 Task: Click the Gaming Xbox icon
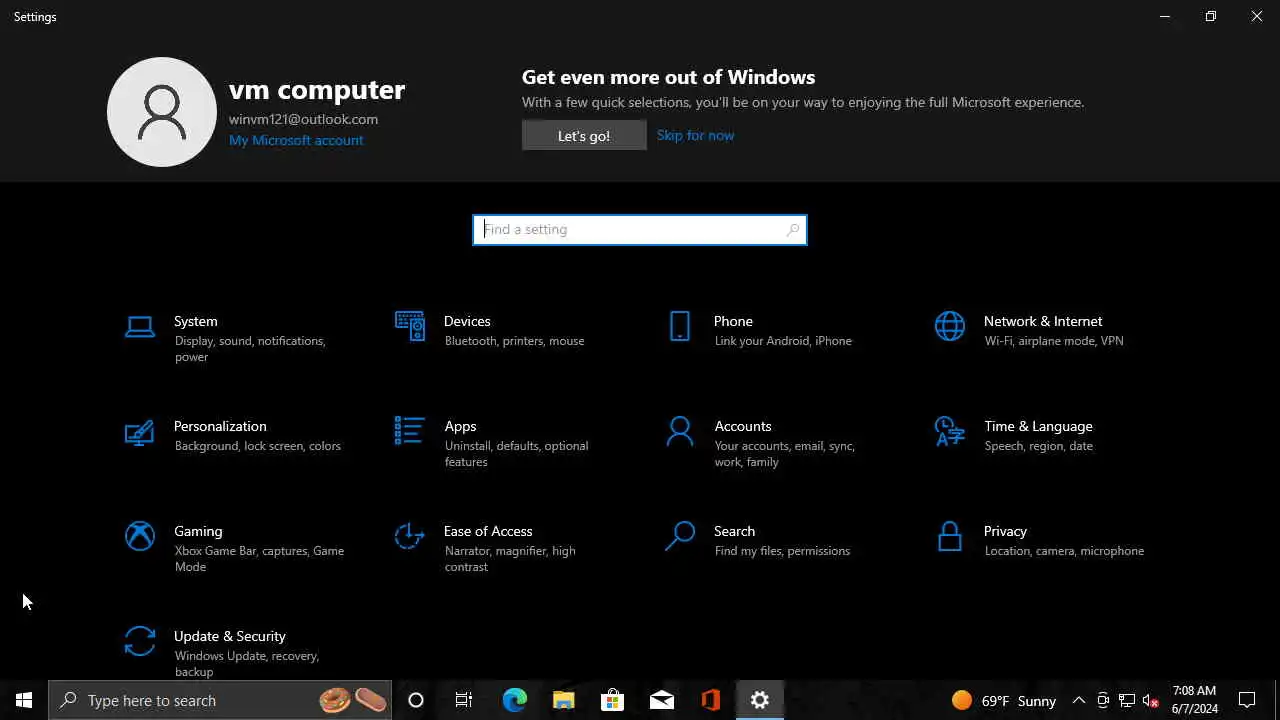tap(140, 536)
